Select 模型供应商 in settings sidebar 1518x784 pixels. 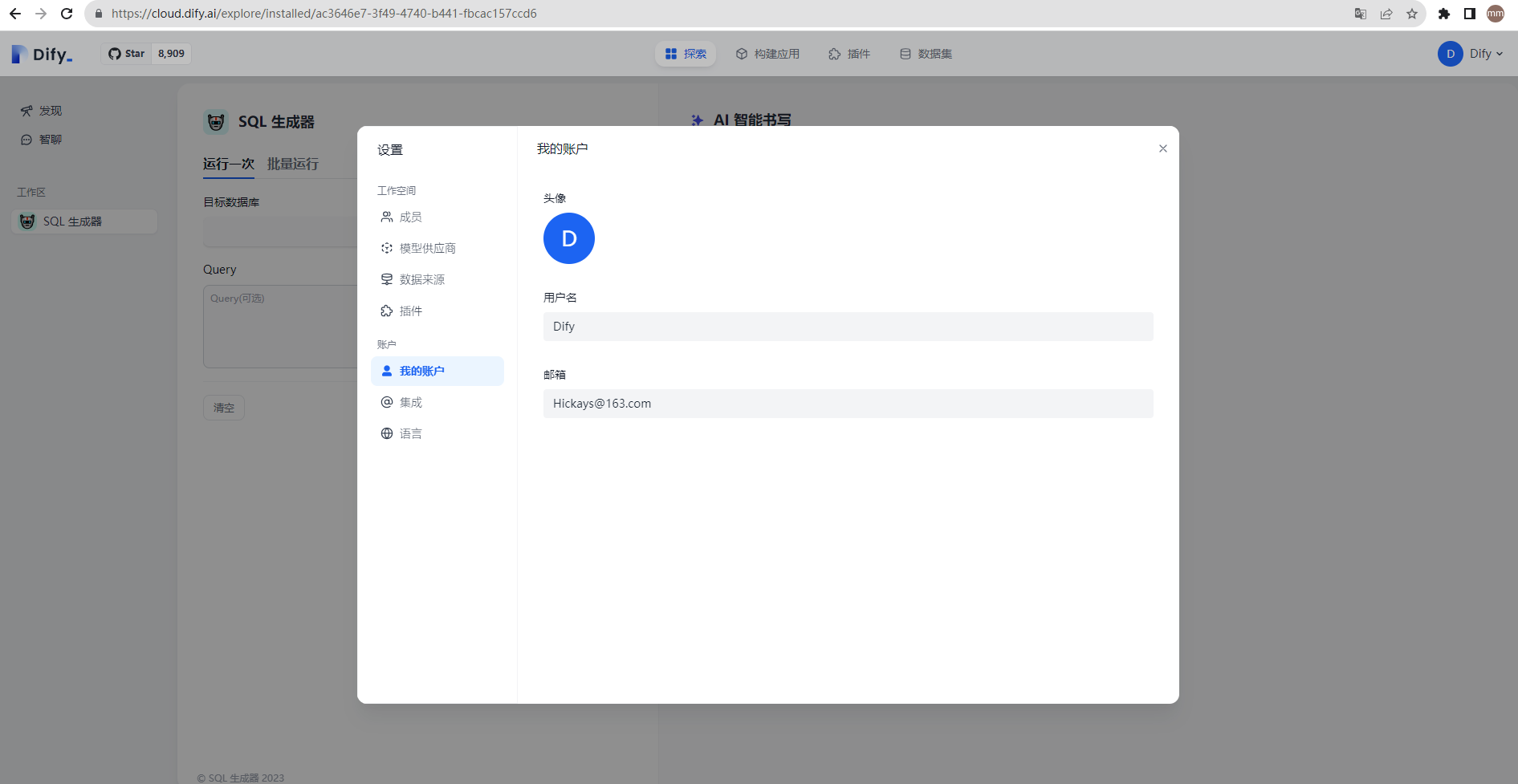pos(437,249)
